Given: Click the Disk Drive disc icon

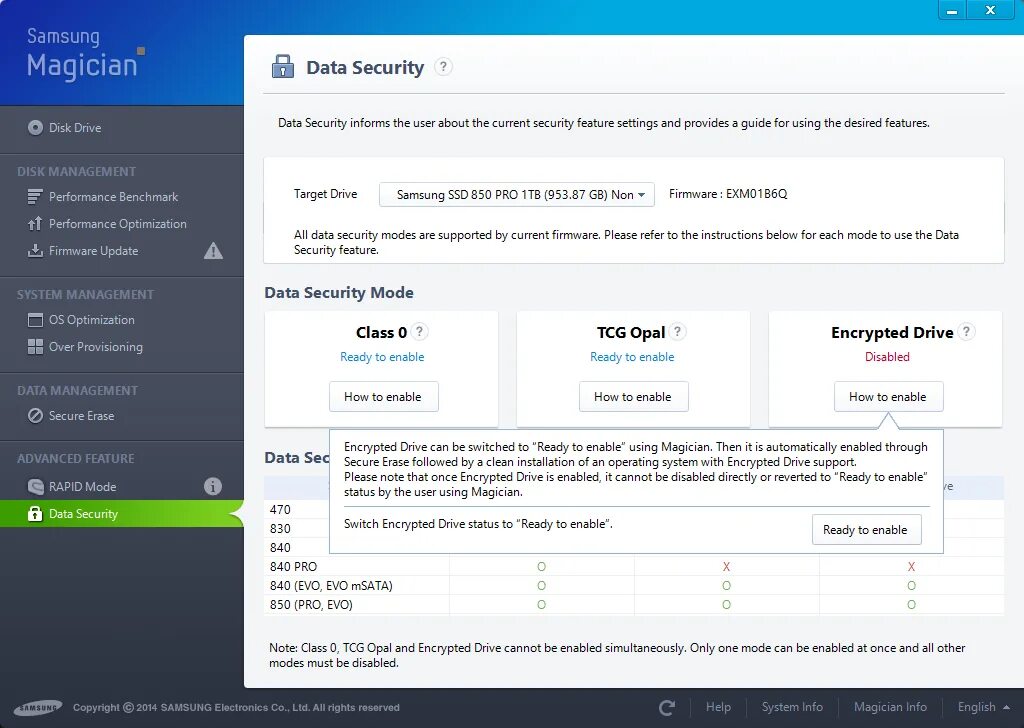Looking at the screenshot, I should [x=35, y=128].
